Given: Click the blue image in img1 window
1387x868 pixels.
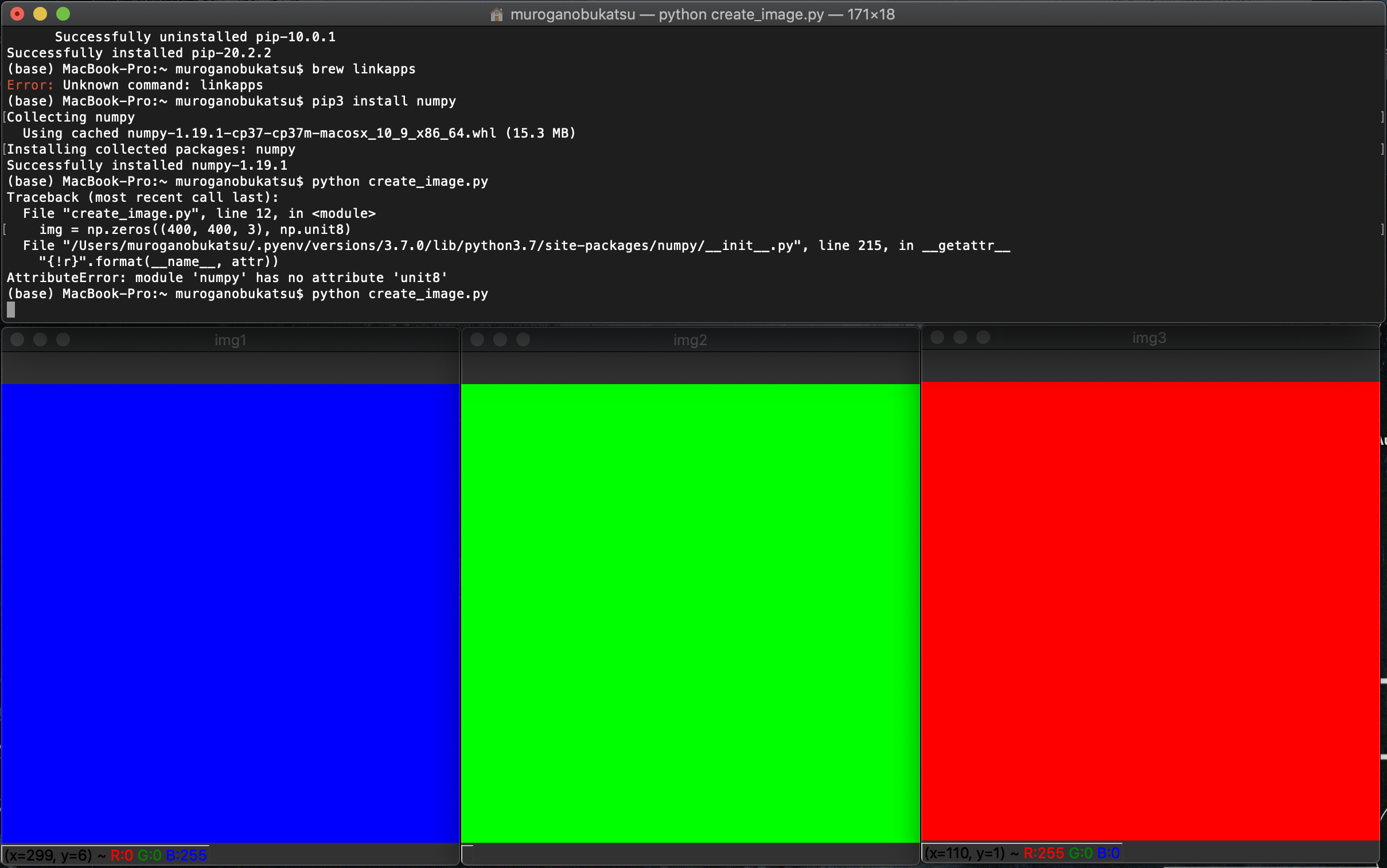Looking at the screenshot, I should tap(230, 613).
